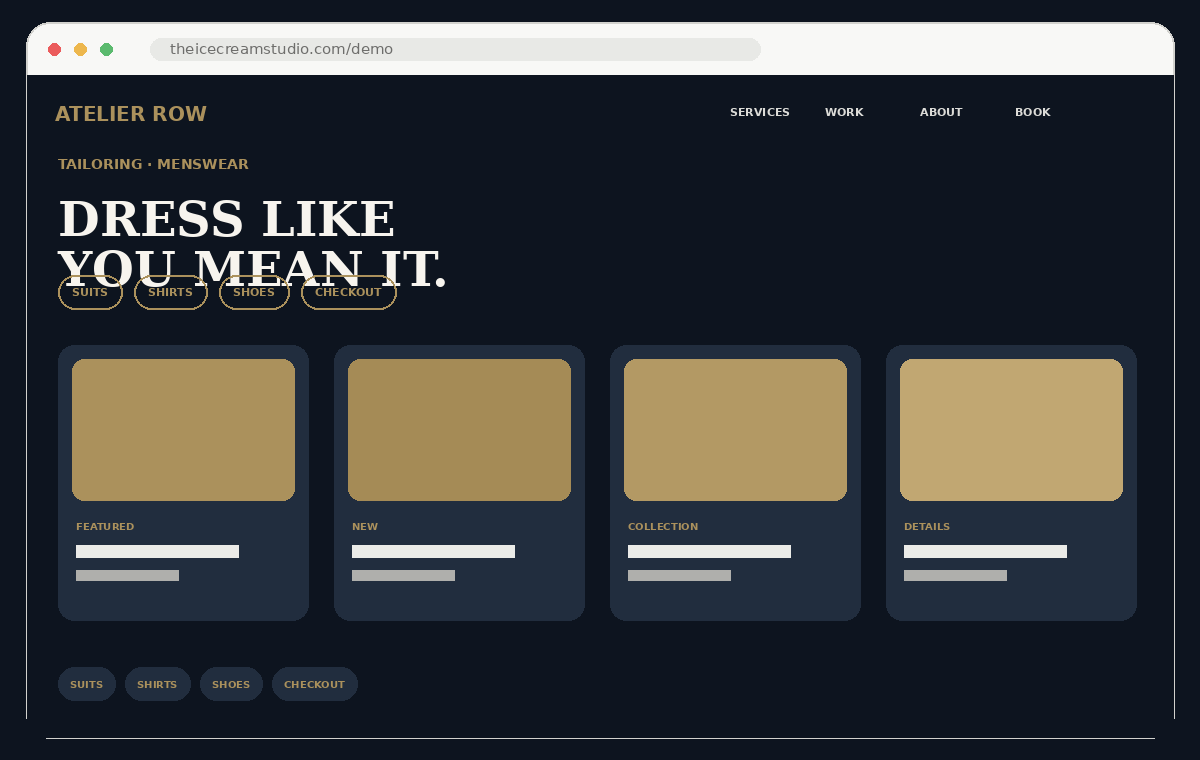Open the Featured card image
This screenshot has height=760, width=1200.
tap(183, 430)
